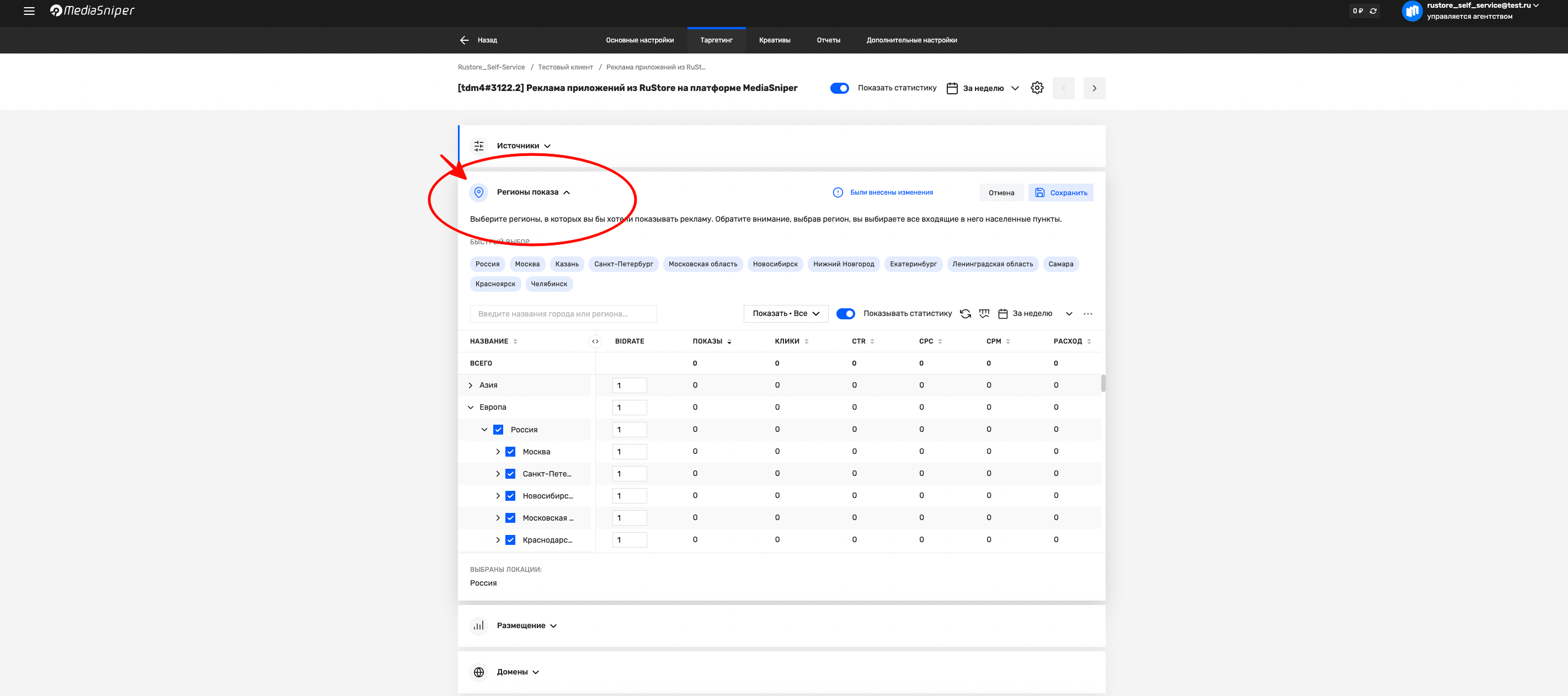This screenshot has width=1568, height=696.
Task: Open campaign settings gear icon
Action: point(1037,88)
